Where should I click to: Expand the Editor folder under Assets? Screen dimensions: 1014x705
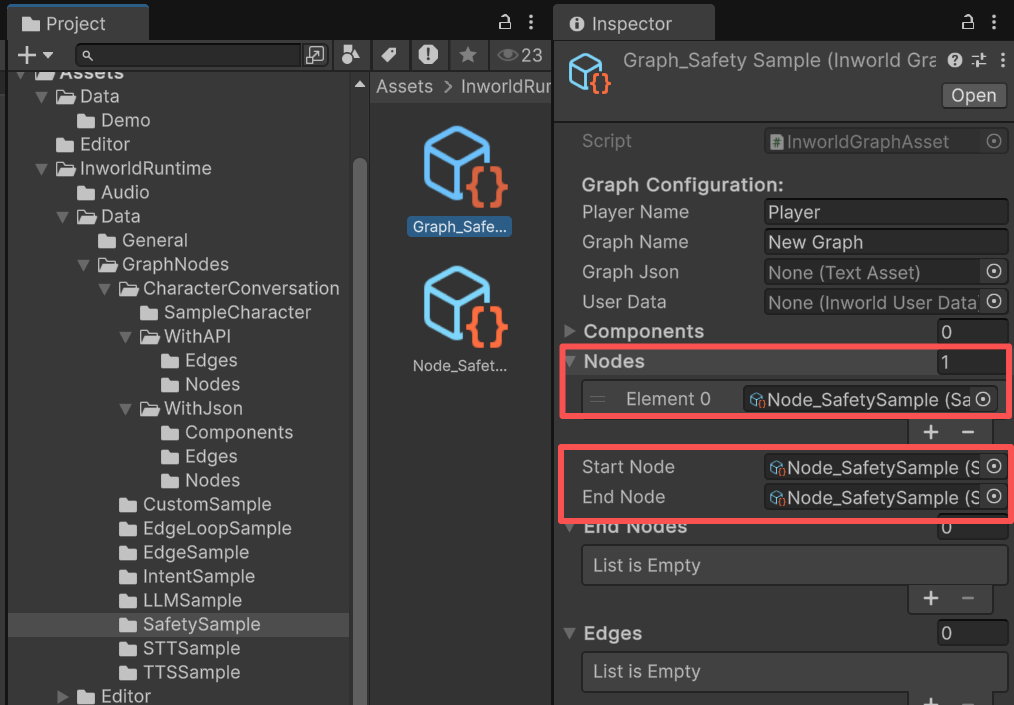(x=63, y=696)
